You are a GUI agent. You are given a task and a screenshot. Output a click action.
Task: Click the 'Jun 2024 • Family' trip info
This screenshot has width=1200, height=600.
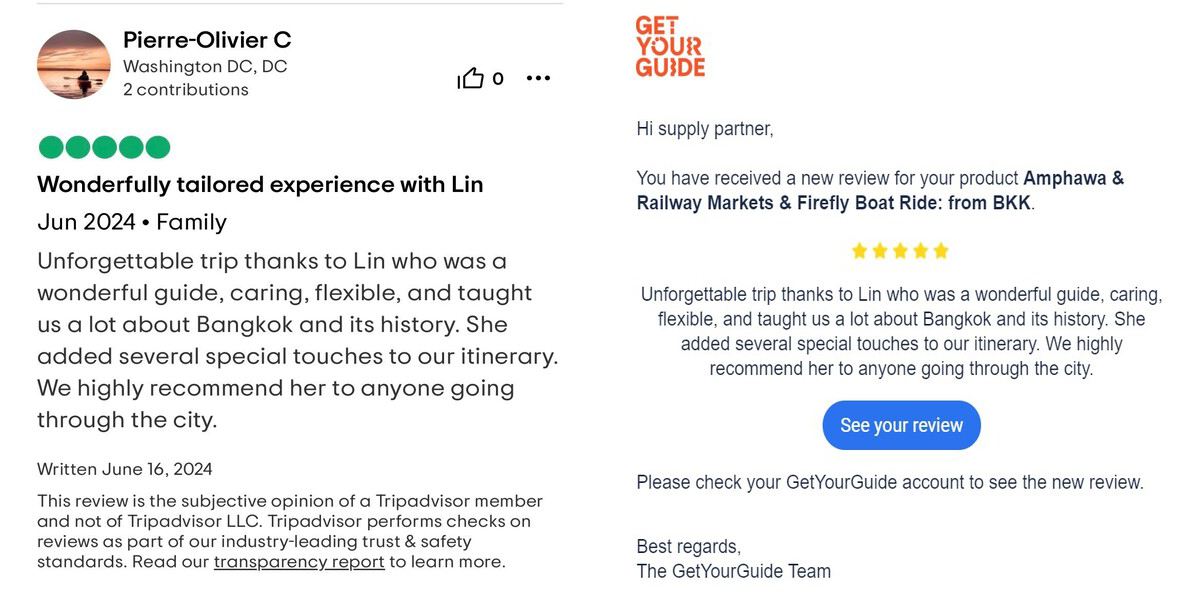point(132,222)
